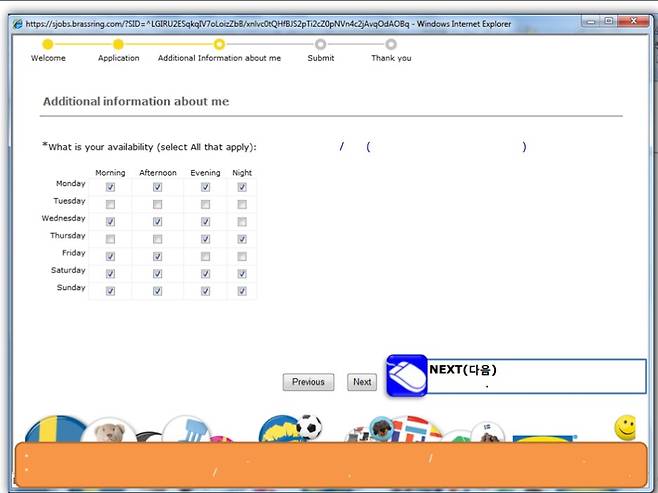This screenshot has width=658, height=493.
Task: Click the orange banner at bottom
Action: click(328, 465)
